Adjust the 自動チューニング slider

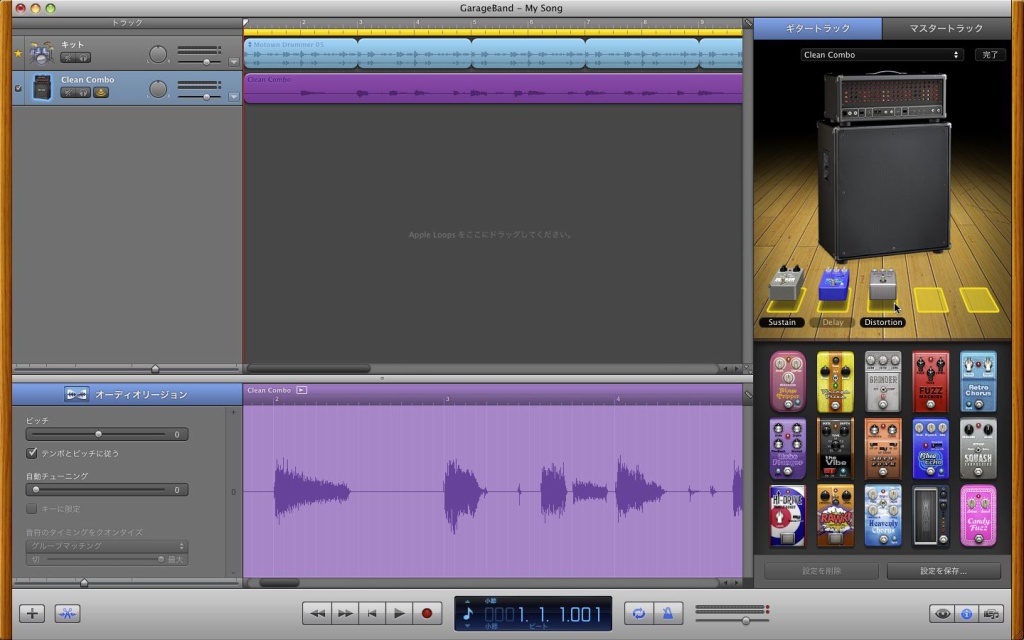[x=36, y=490]
